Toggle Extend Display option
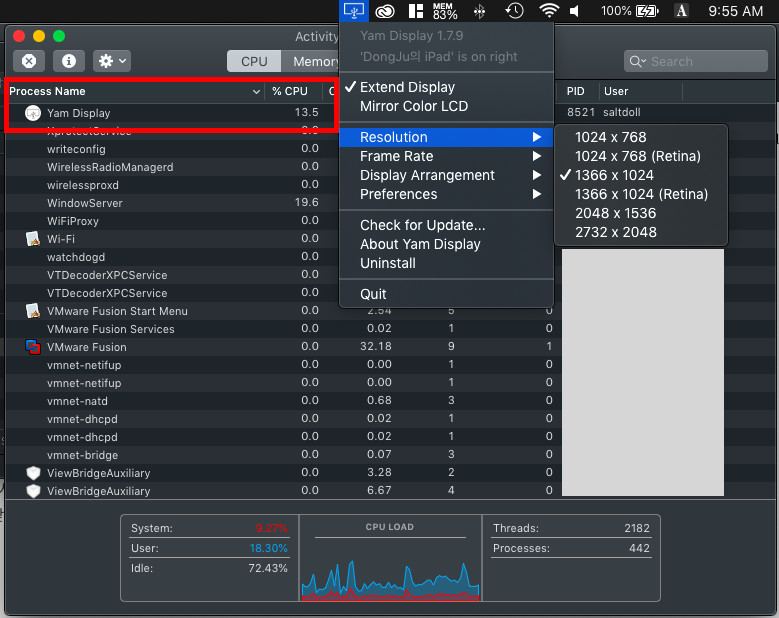This screenshot has height=618, width=779. (x=446, y=87)
